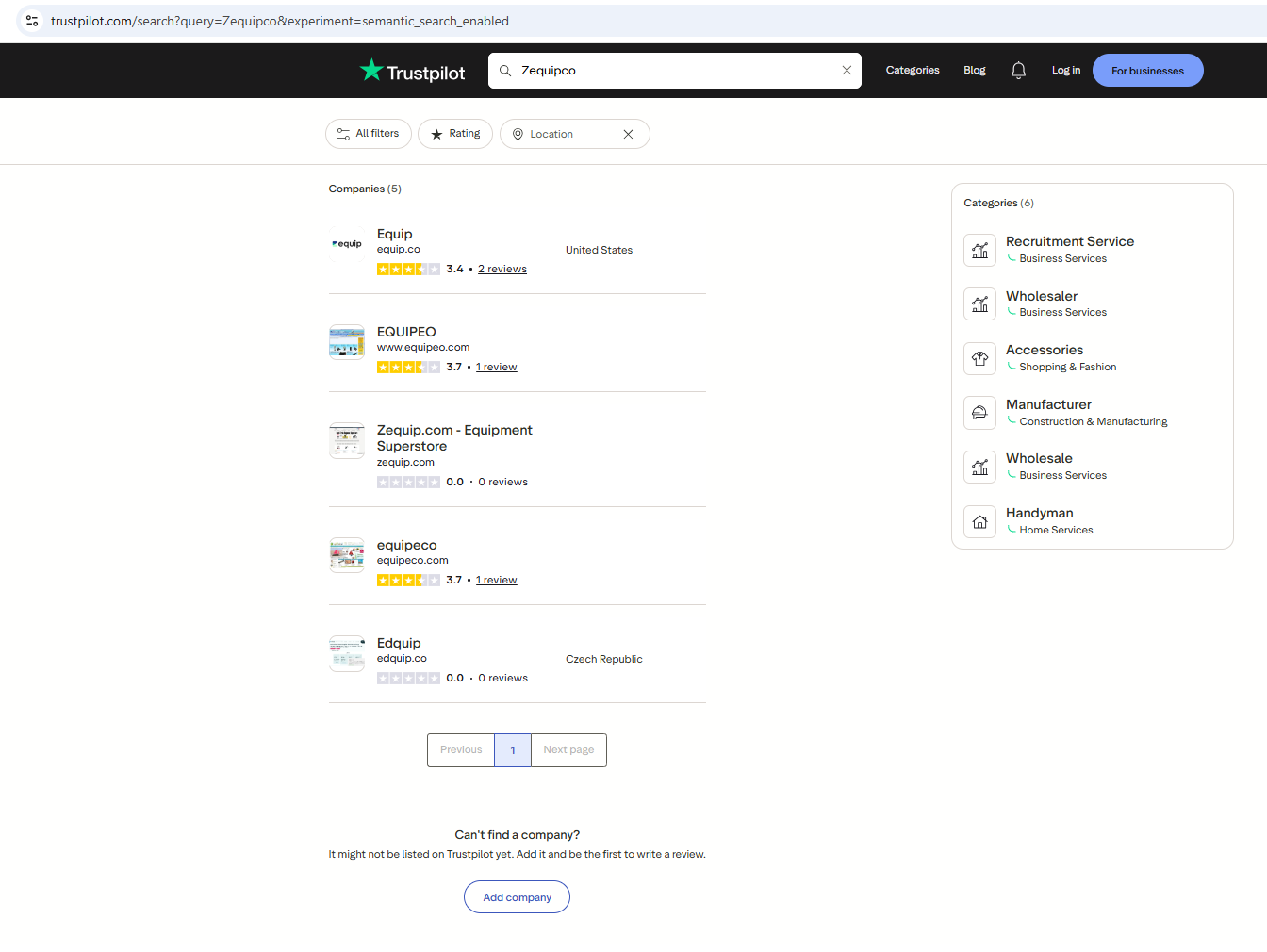Focus the Zequipco search box
Viewport: 1267px width, 952px height.
pos(675,71)
